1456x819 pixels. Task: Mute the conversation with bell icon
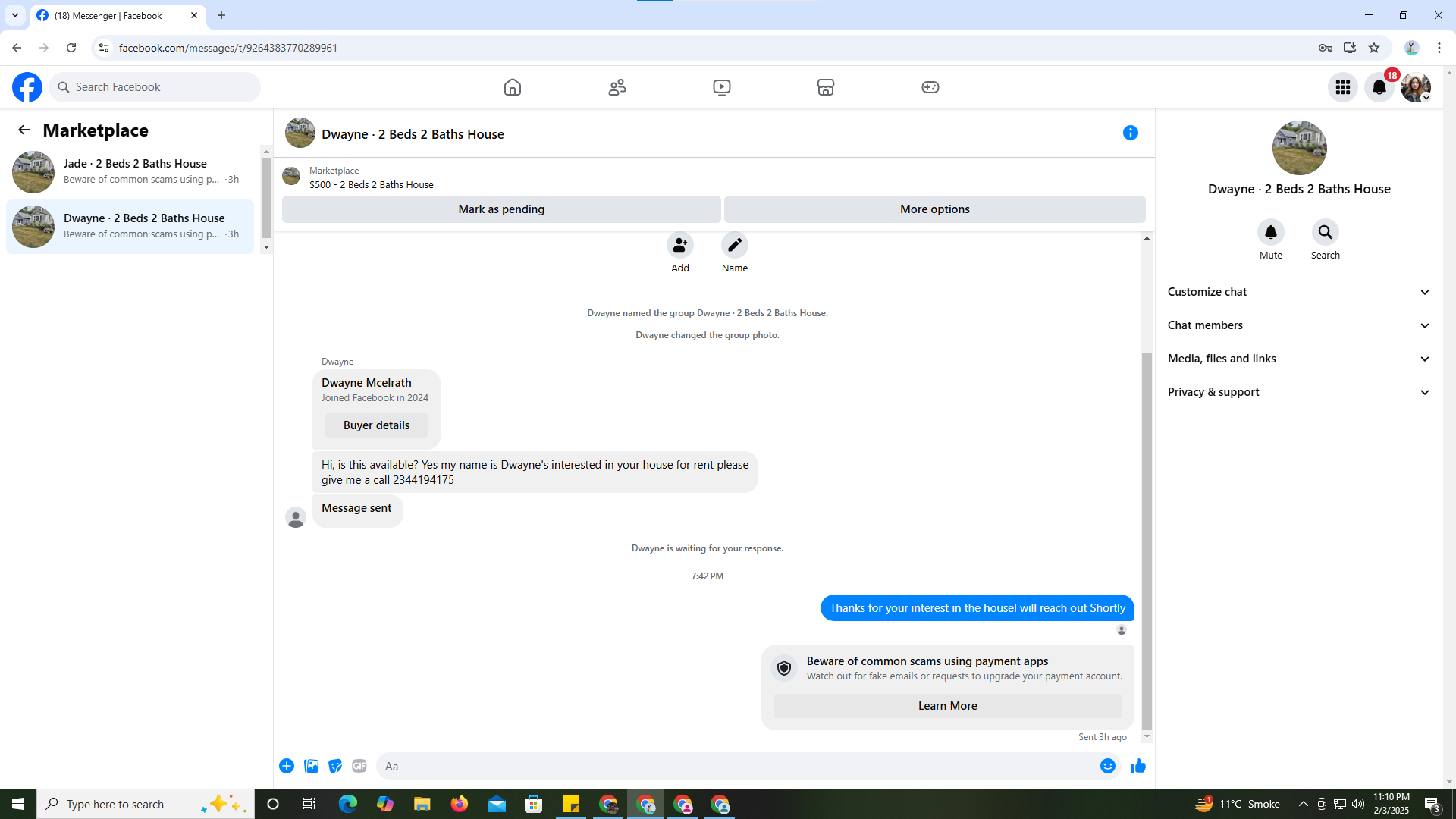click(x=1271, y=232)
